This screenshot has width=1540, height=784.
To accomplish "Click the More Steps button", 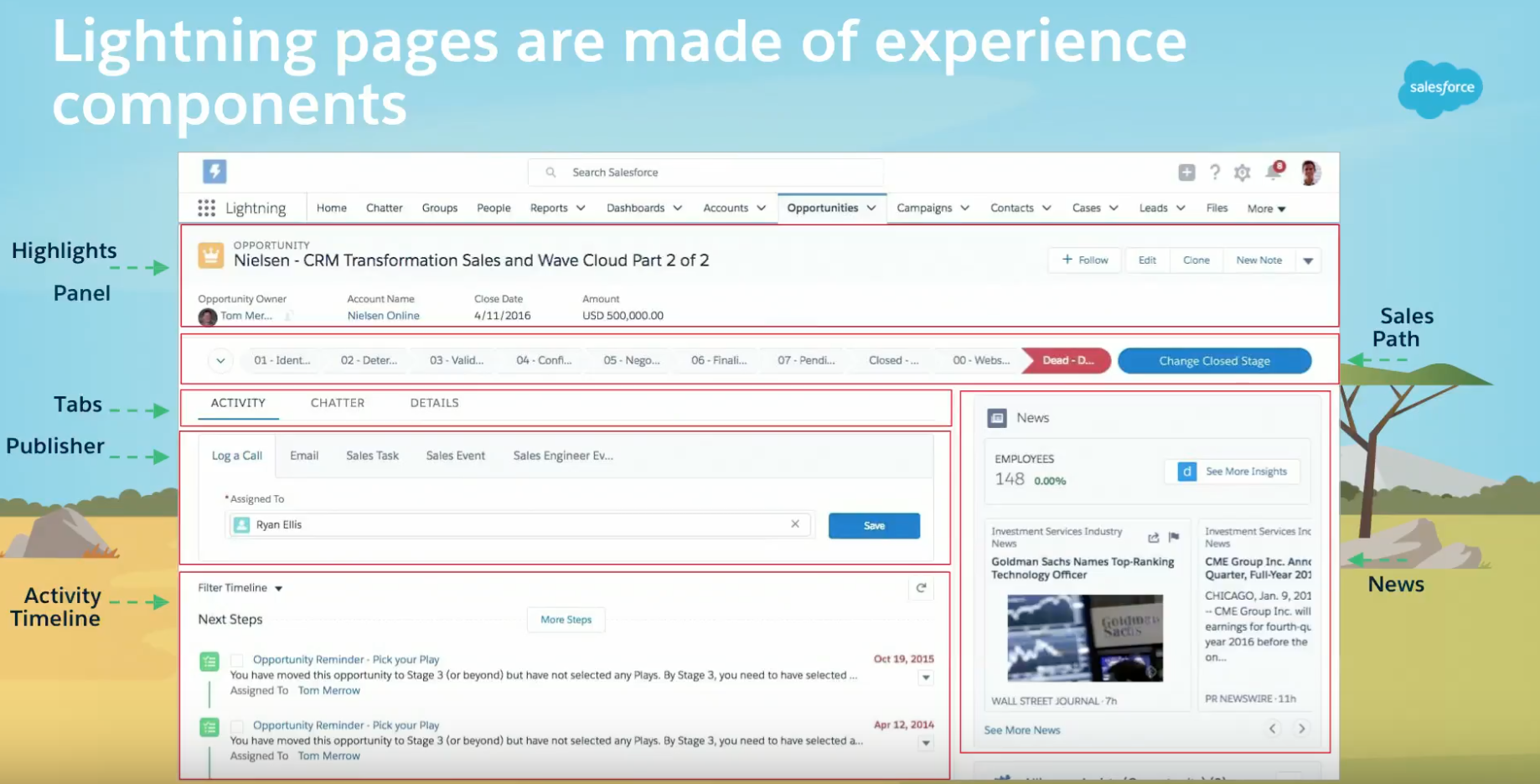I will click(x=566, y=620).
